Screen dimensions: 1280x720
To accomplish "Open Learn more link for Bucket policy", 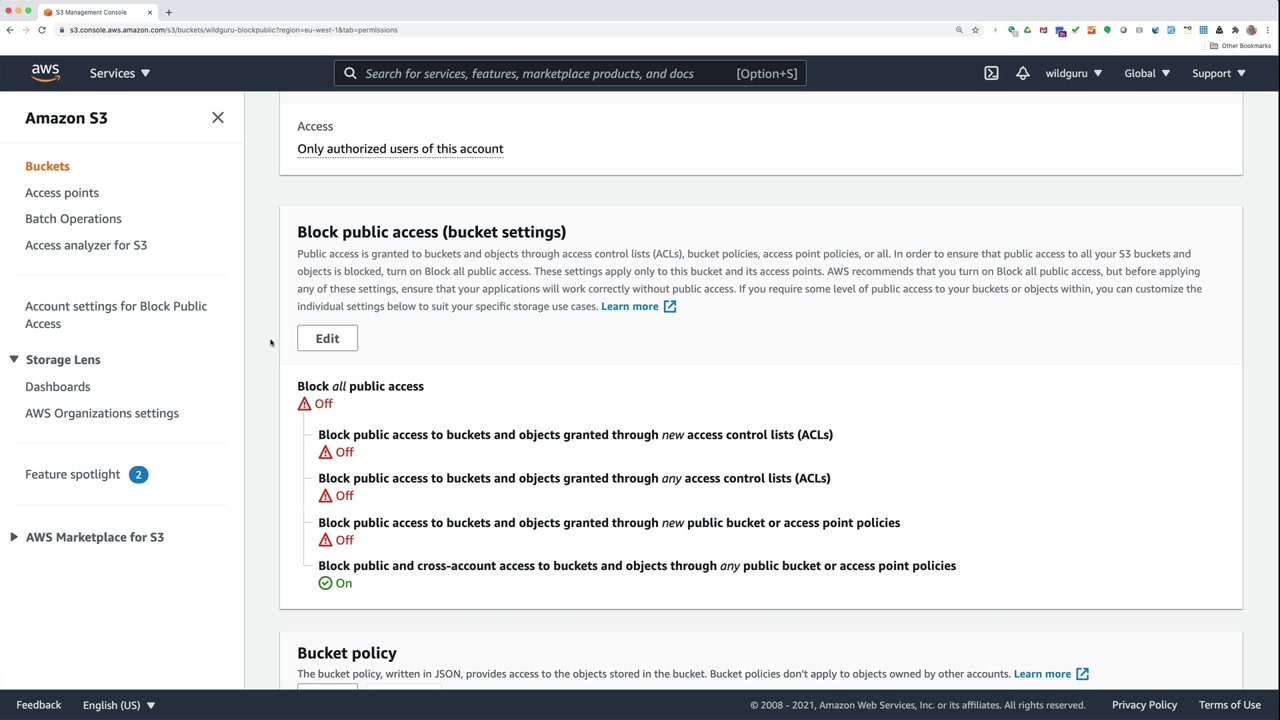I will coord(1051,674).
